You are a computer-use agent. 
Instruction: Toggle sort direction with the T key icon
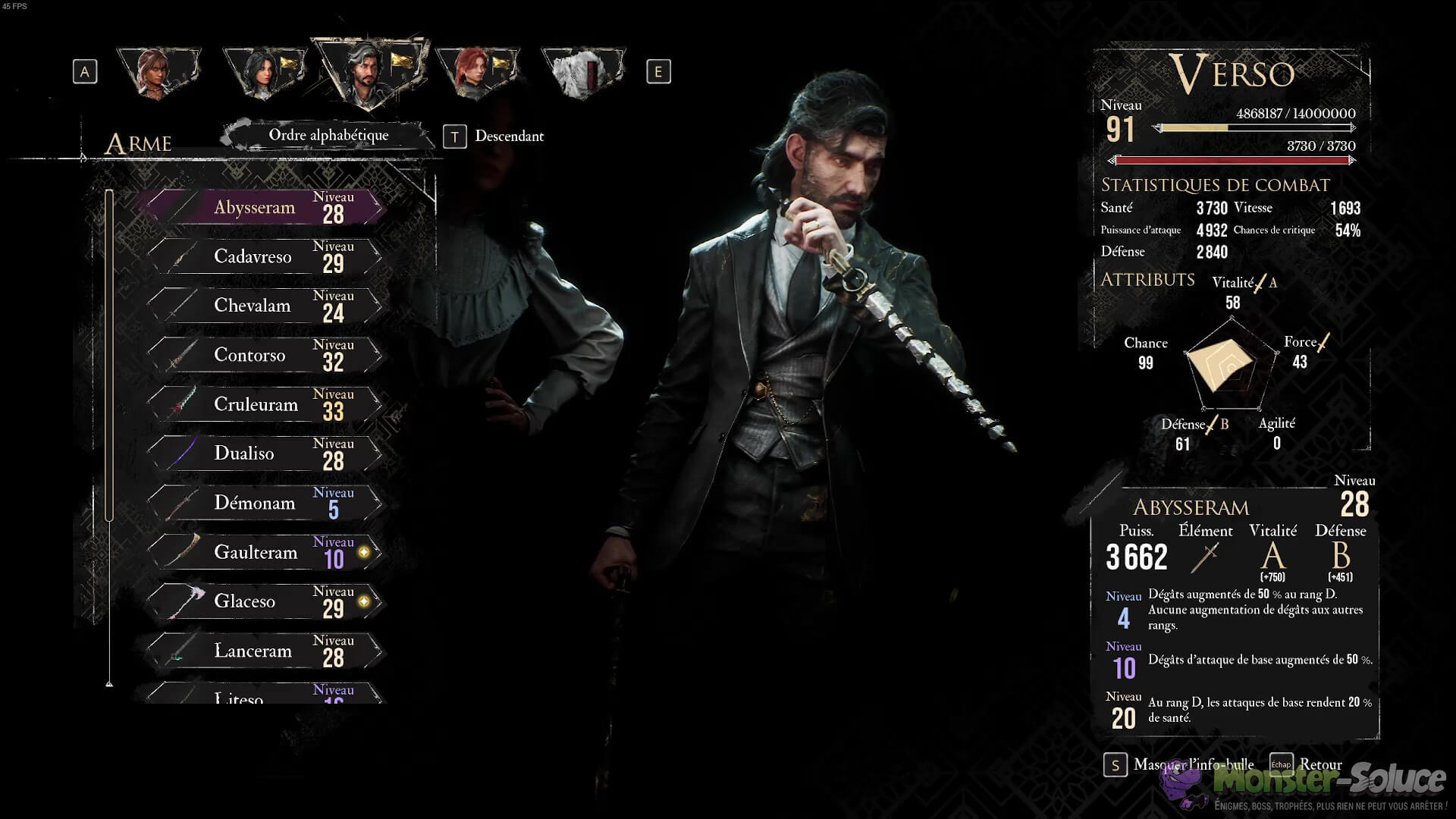click(x=454, y=136)
